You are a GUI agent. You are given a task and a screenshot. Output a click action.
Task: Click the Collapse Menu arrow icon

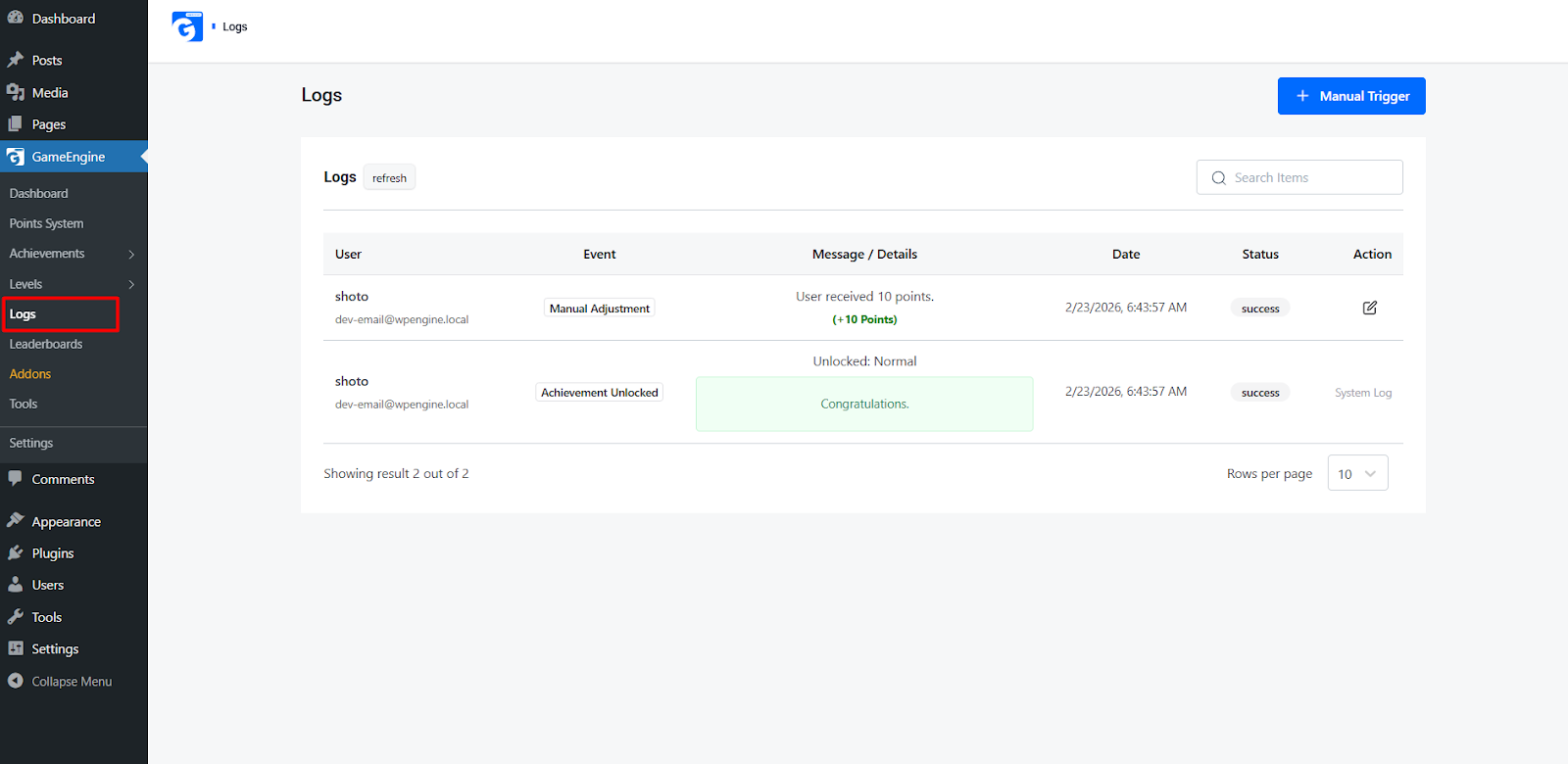pyautogui.click(x=16, y=681)
